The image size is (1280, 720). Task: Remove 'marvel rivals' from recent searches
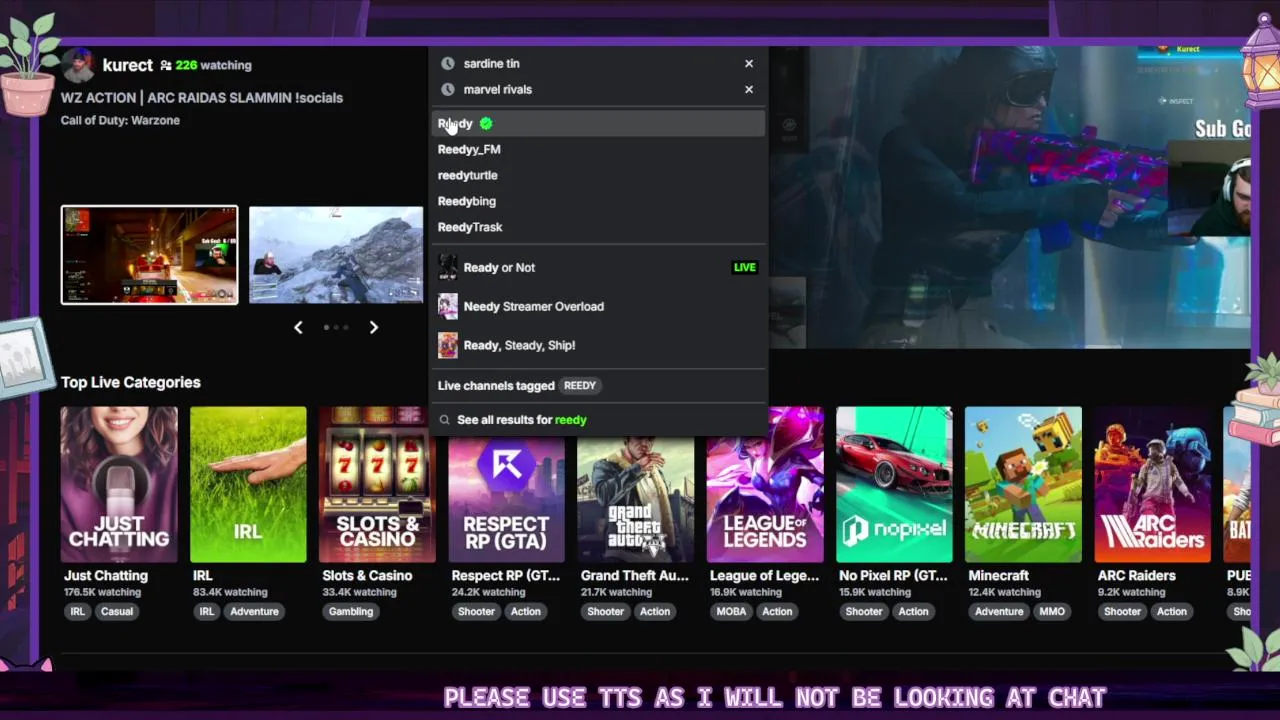(748, 89)
